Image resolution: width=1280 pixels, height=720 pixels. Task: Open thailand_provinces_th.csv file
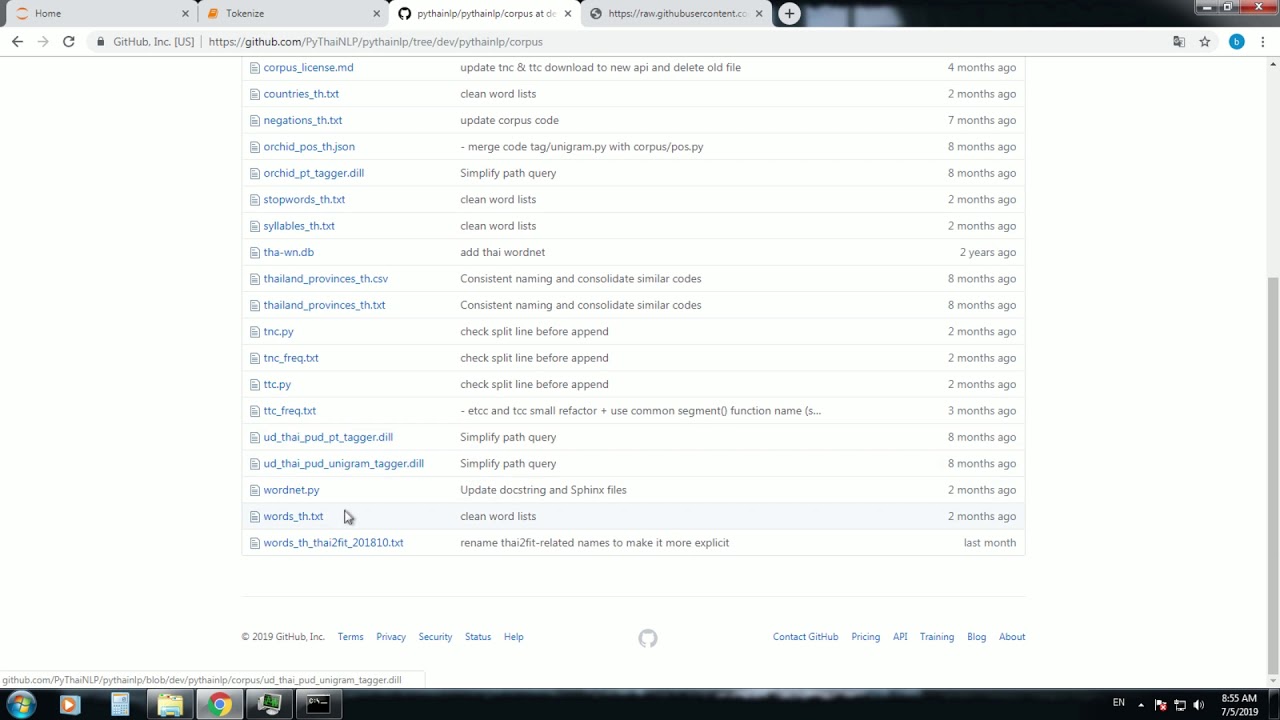coord(325,279)
